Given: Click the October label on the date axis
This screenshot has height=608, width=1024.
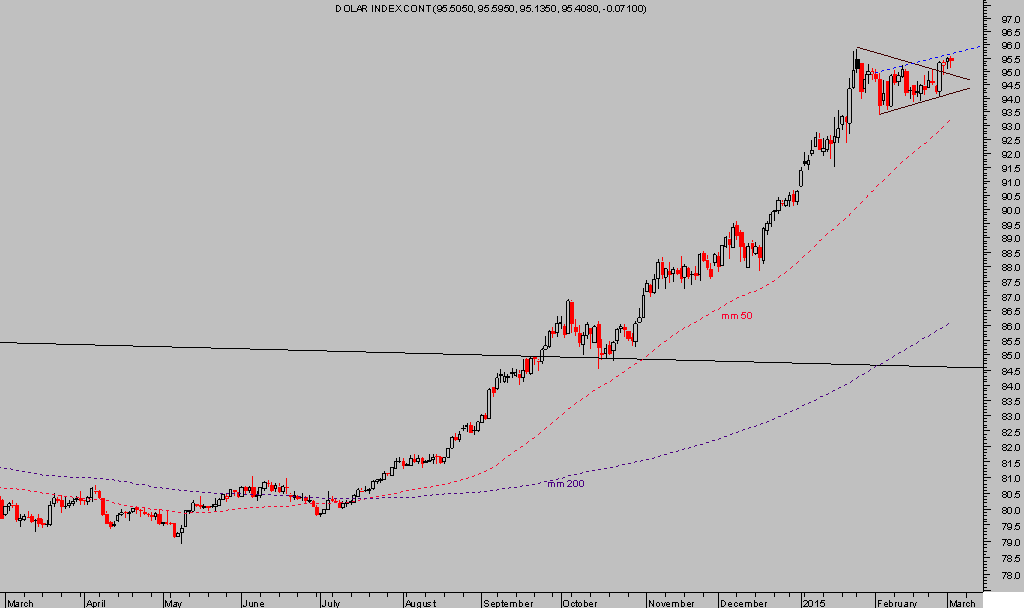Looking at the screenshot, I should pyautogui.click(x=577, y=603).
